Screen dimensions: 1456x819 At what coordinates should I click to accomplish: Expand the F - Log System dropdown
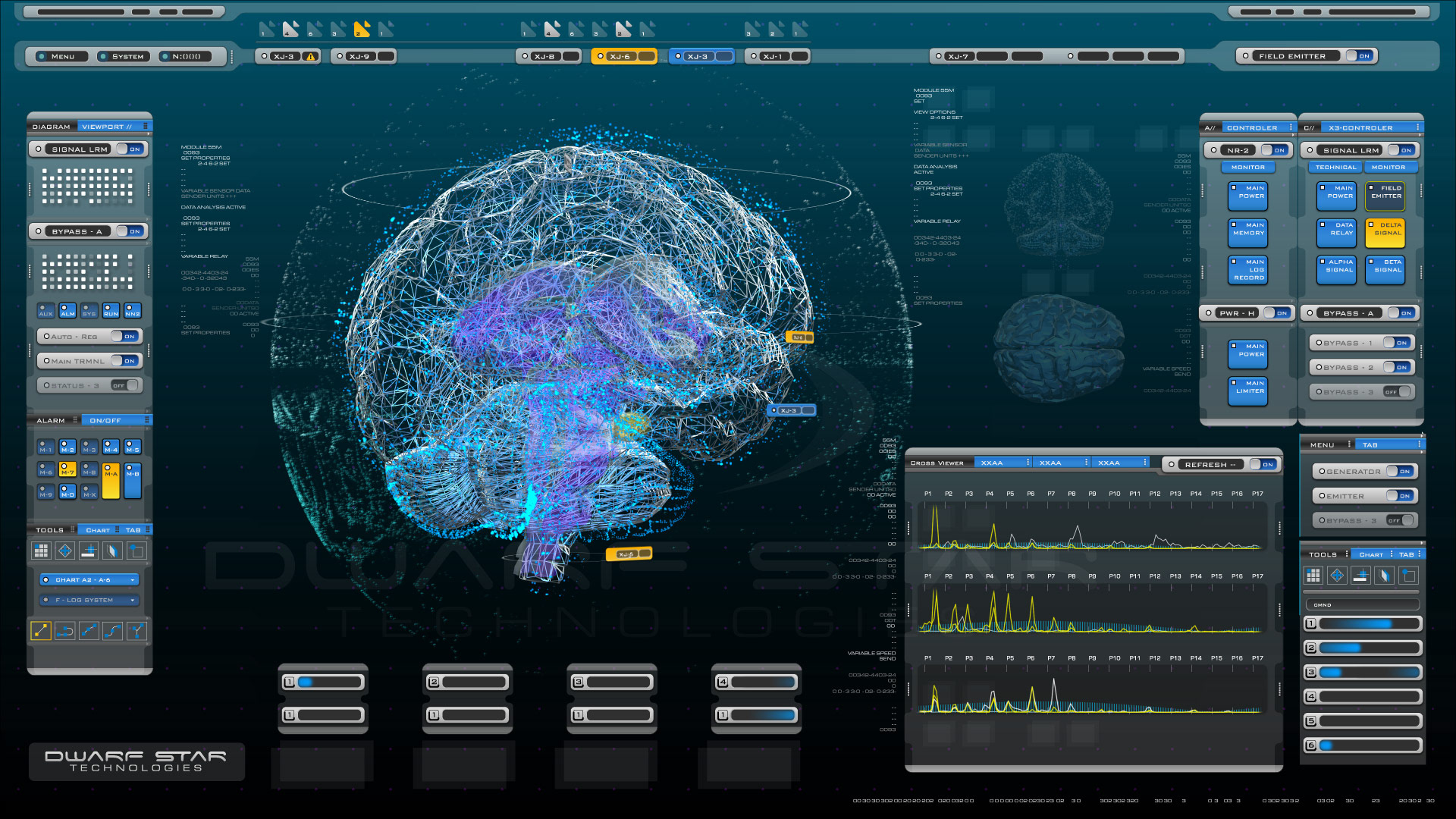[x=89, y=600]
